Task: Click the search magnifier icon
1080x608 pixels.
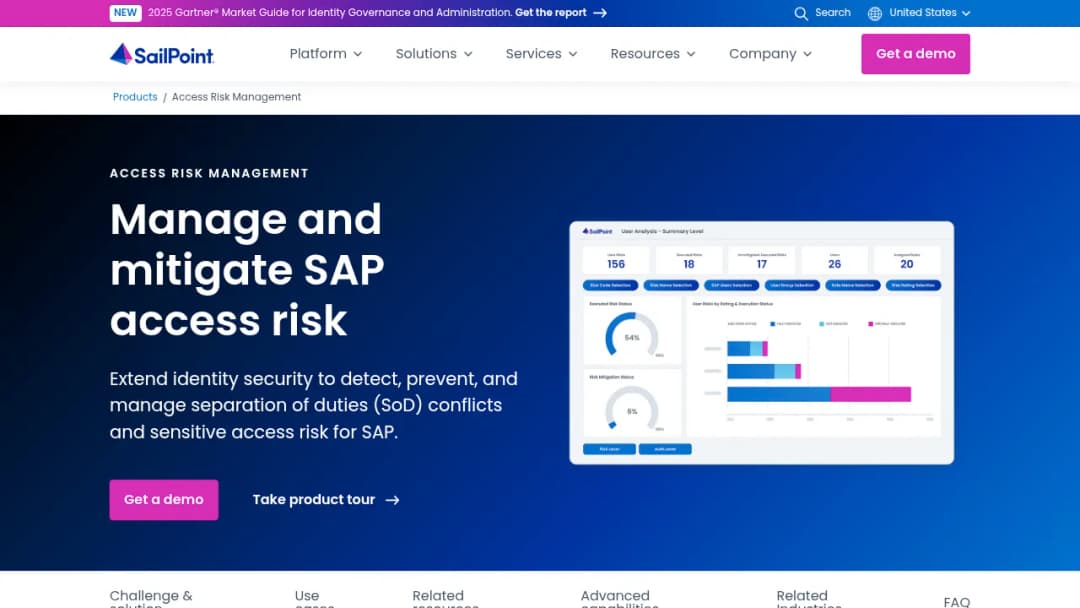Action: click(800, 13)
